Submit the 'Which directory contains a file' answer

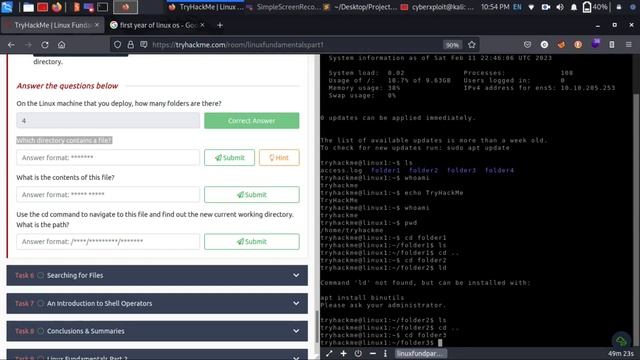pos(229,158)
